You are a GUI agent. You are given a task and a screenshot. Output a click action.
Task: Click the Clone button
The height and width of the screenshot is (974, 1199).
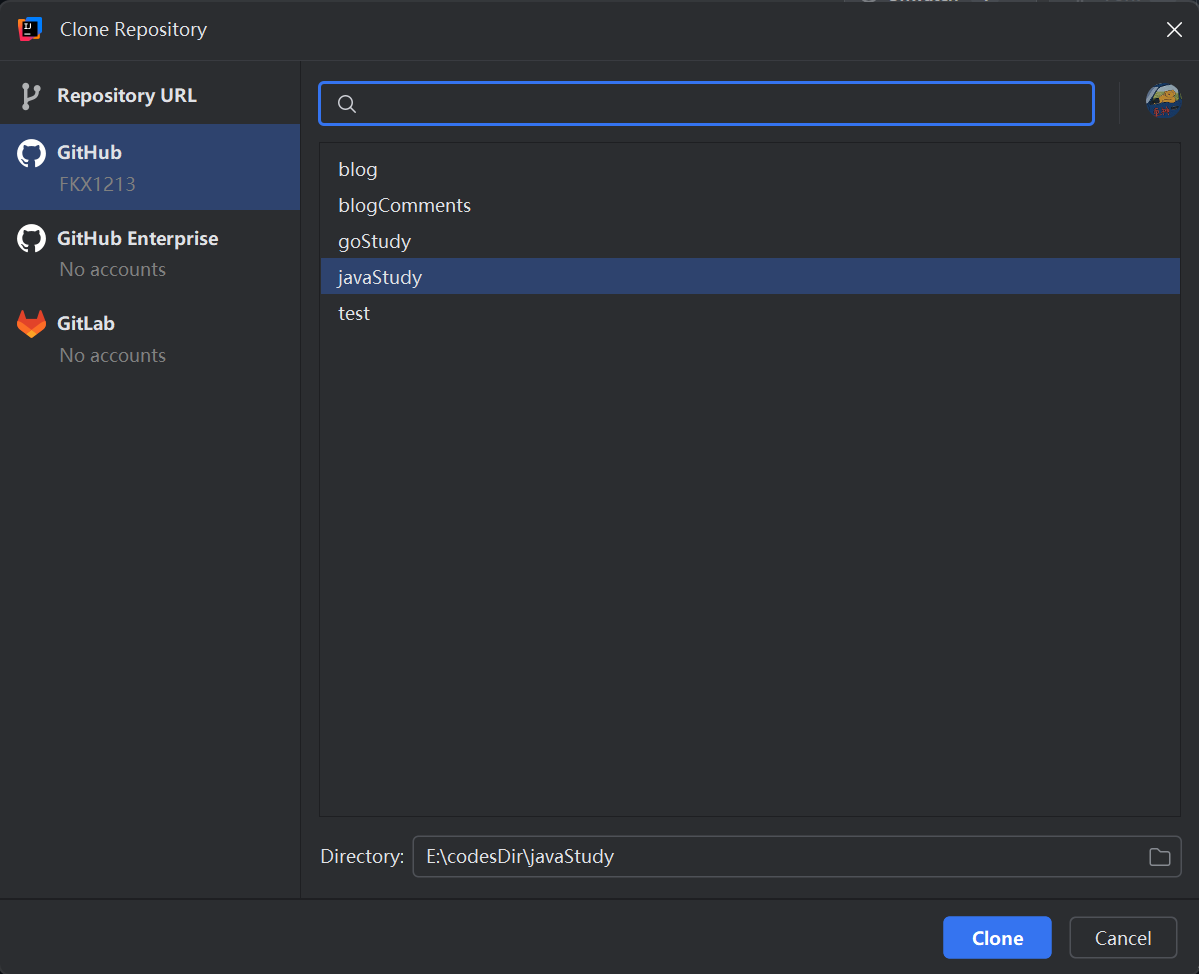pos(997,937)
